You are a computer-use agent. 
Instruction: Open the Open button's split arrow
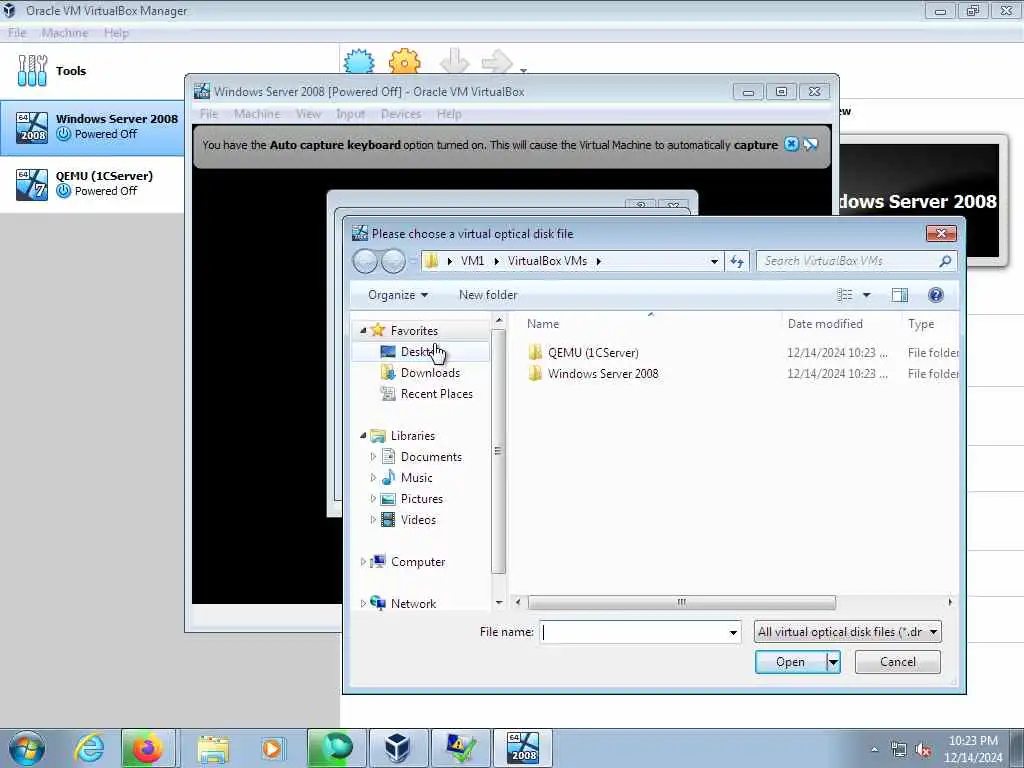833,662
